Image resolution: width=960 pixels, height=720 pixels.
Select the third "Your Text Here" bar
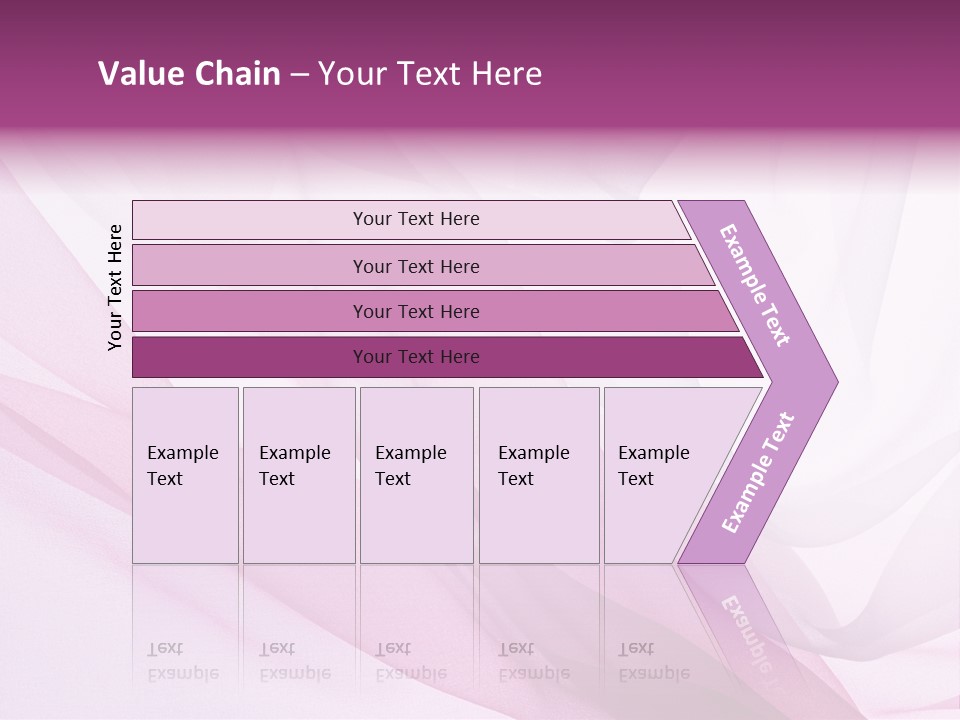416,311
